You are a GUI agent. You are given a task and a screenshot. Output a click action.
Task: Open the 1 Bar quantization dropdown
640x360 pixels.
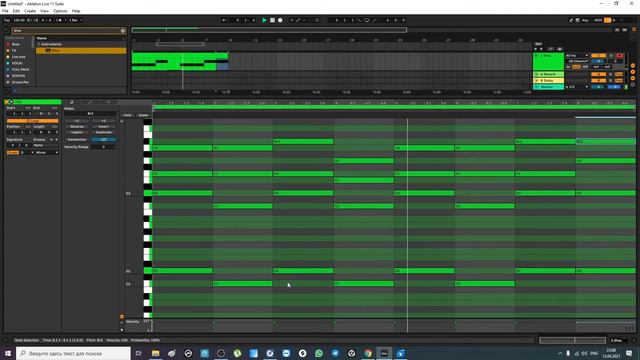[x=75, y=20]
